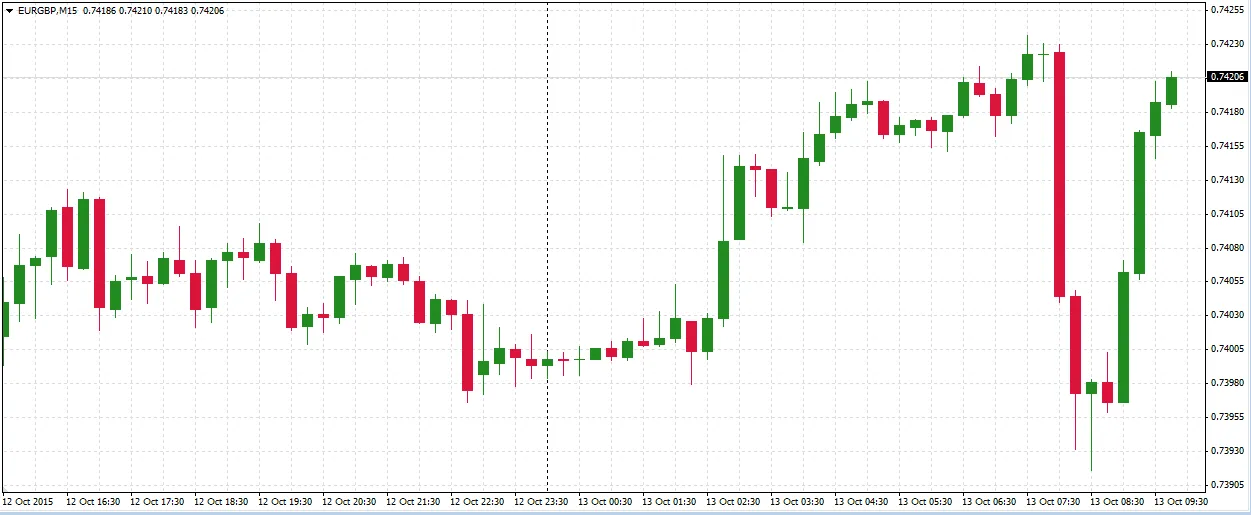Click the 0.74005 price axis label
The height and width of the screenshot is (515, 1251).
[x=1226, y=349]
